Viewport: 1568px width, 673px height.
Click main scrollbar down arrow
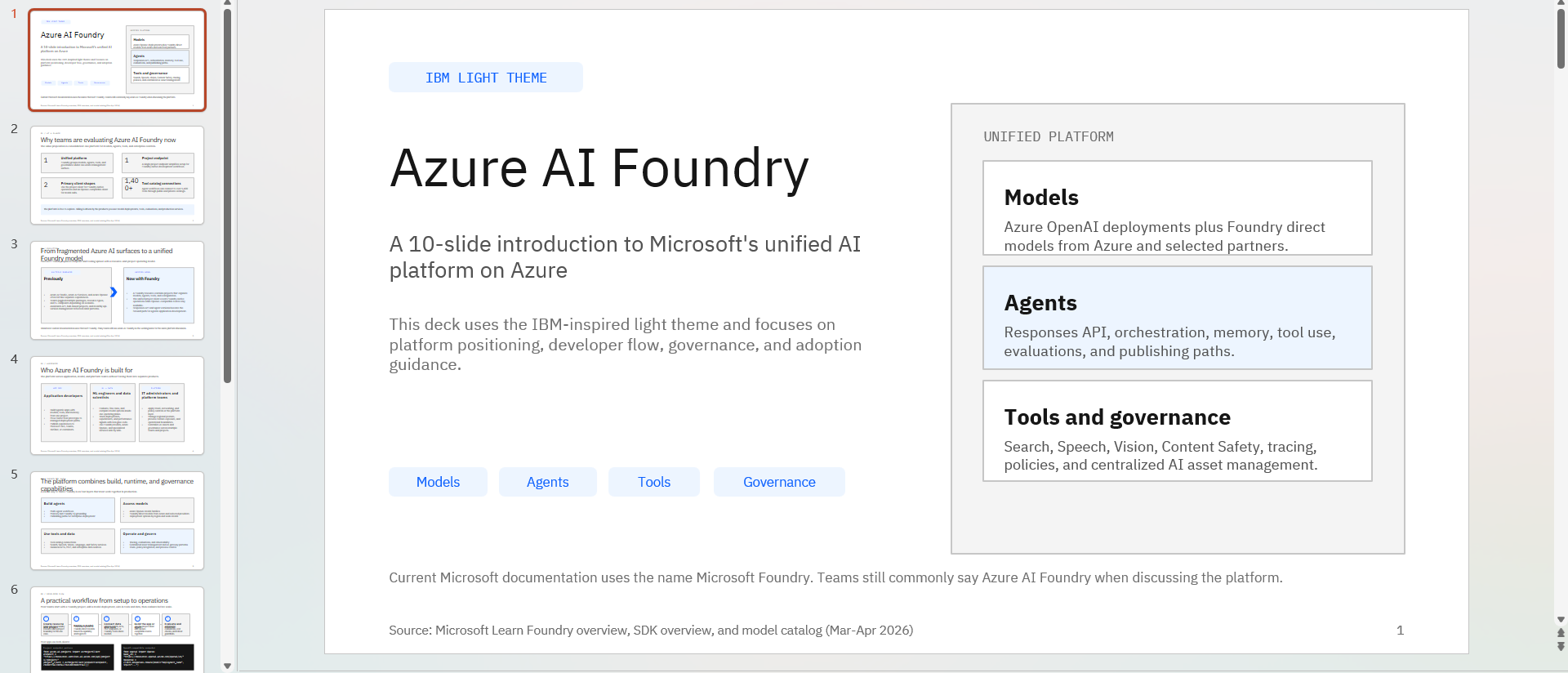[x=1561, y=620]
